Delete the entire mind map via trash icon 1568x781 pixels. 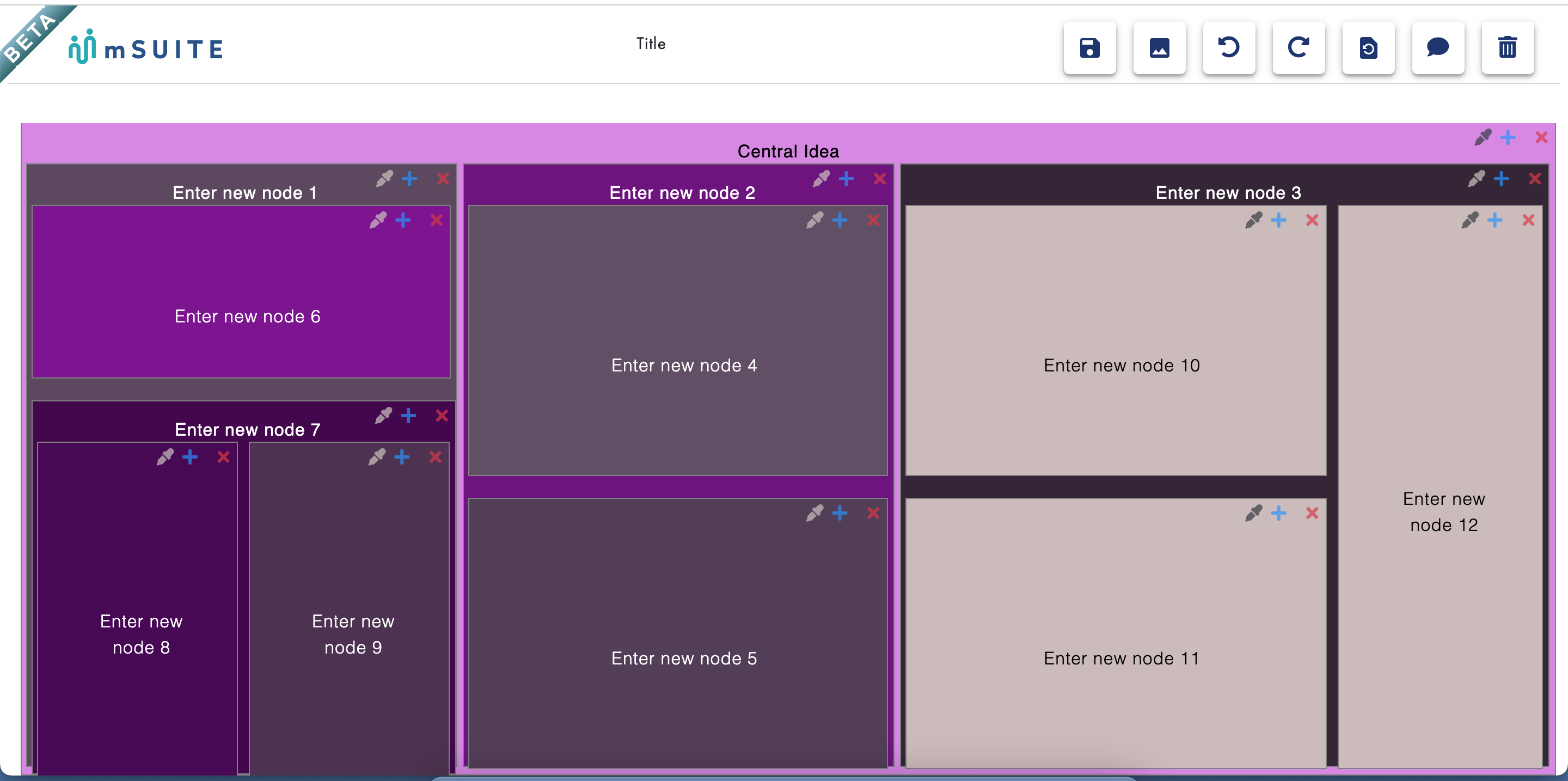click(1507, 48)
